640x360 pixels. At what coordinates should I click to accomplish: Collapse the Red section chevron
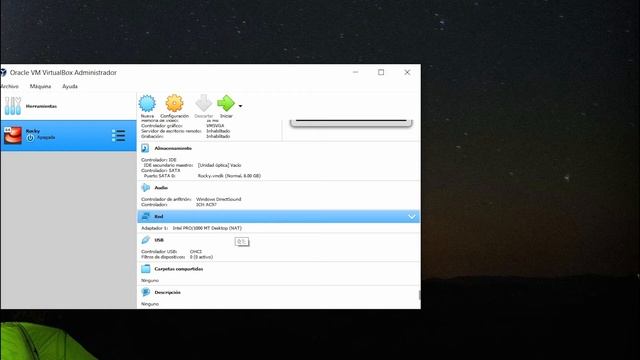coord(411,217)
